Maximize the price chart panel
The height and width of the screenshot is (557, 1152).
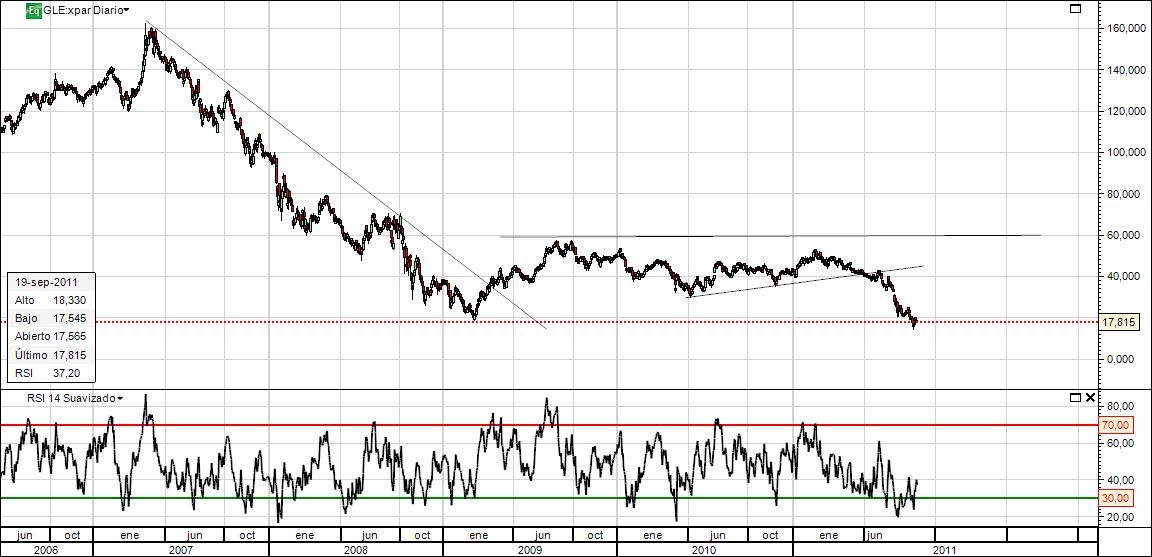pyautogui.click(x=1076, y=9)
